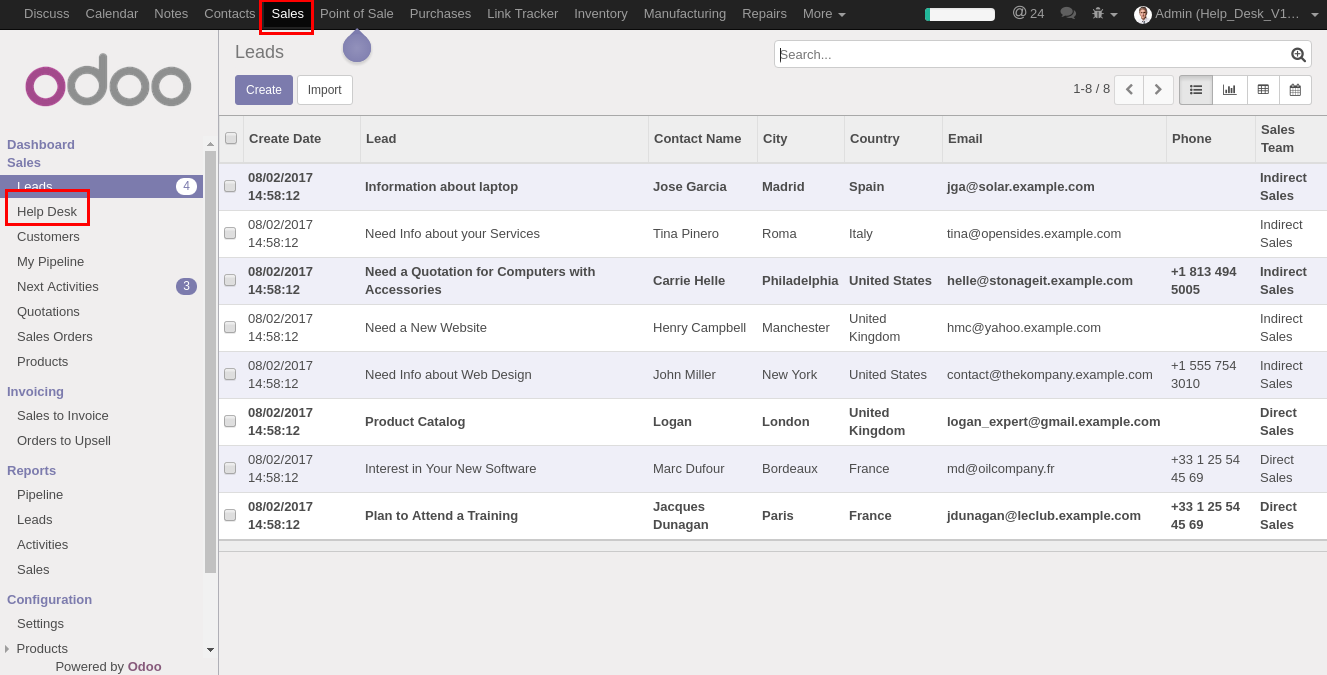
Task: Go to the previous page of leads
Action: [1129, 90]
